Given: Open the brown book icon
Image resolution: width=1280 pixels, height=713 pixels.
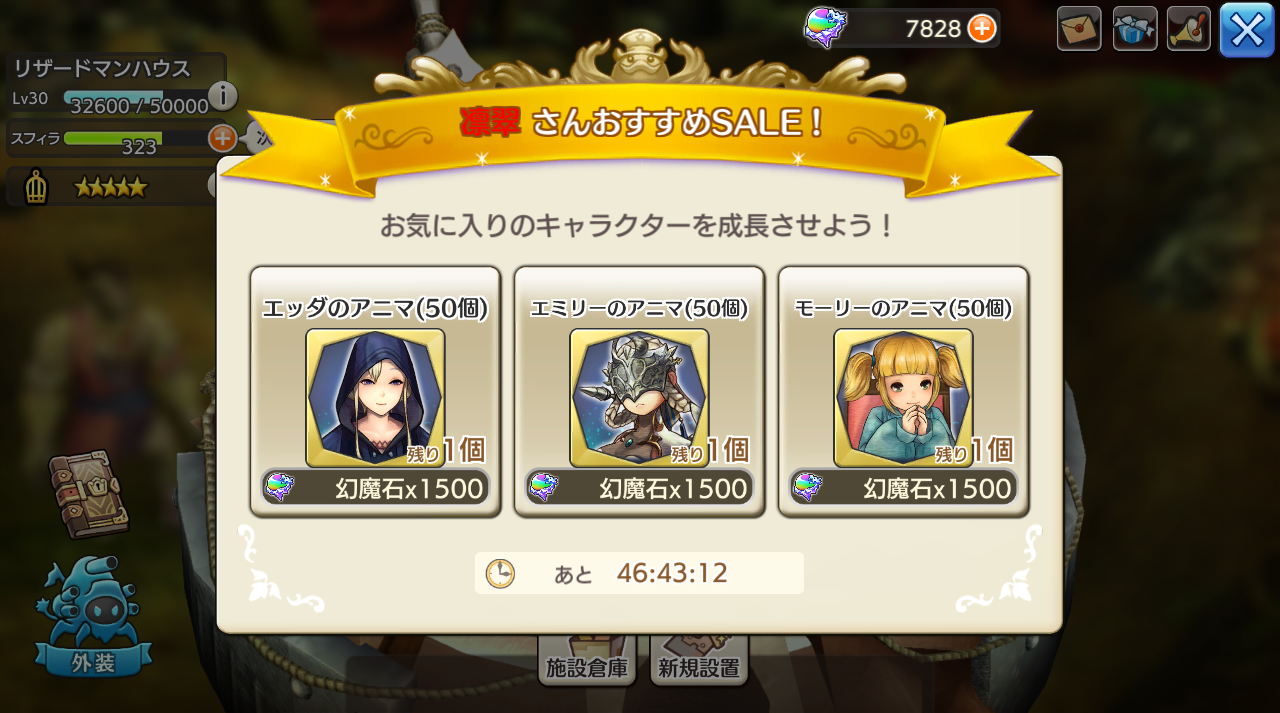Looking at the screenshot, I should [x=89, y=493].
